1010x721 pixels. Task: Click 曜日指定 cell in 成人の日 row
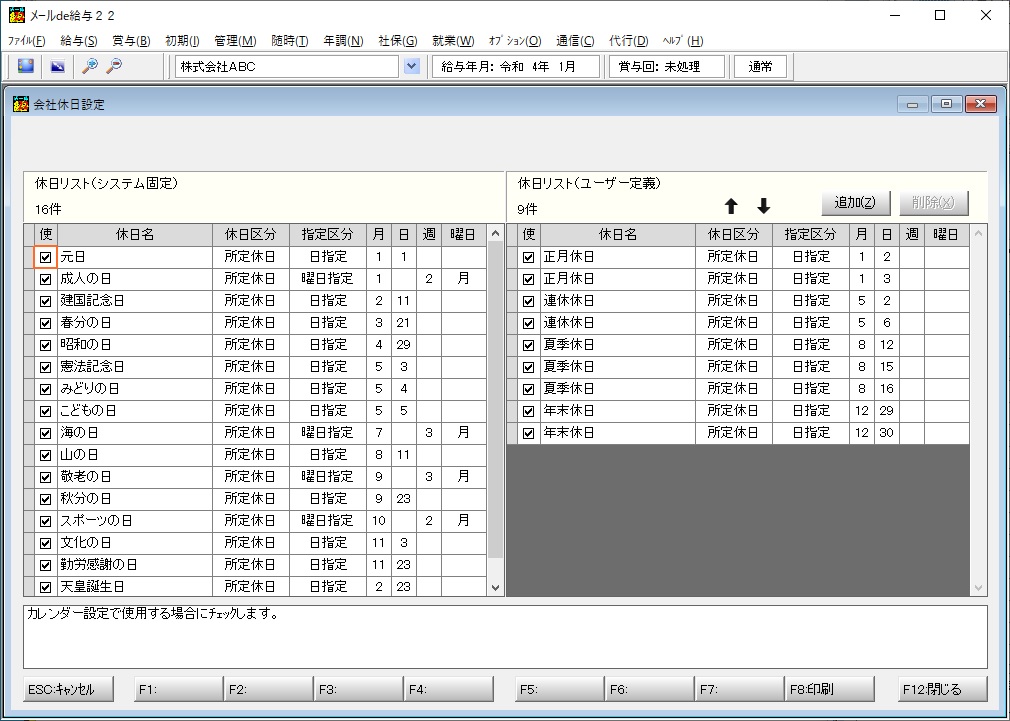pos(328,279)
